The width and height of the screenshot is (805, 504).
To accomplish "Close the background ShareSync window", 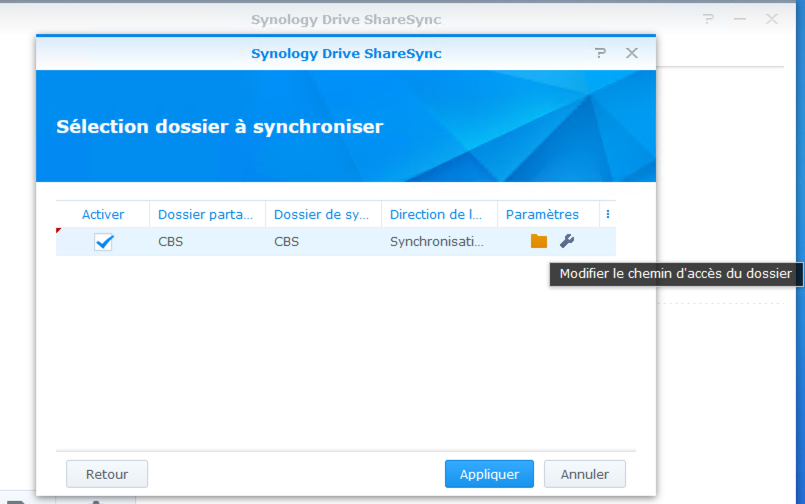I will (x=772, y=20).
